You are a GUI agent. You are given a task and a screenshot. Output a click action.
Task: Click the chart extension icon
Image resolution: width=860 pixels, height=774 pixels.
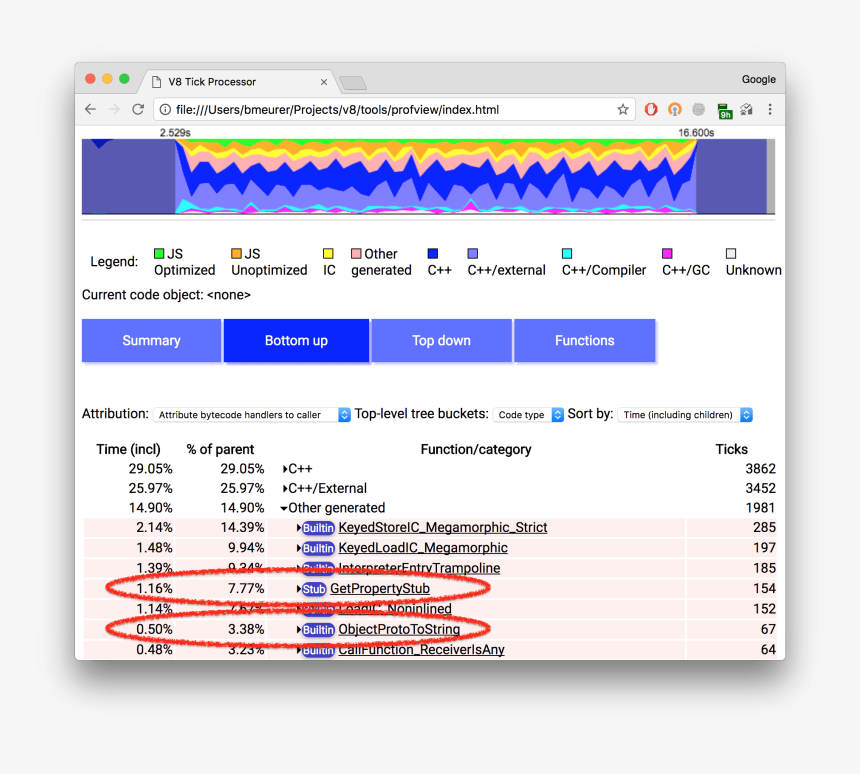coord(746,109)
